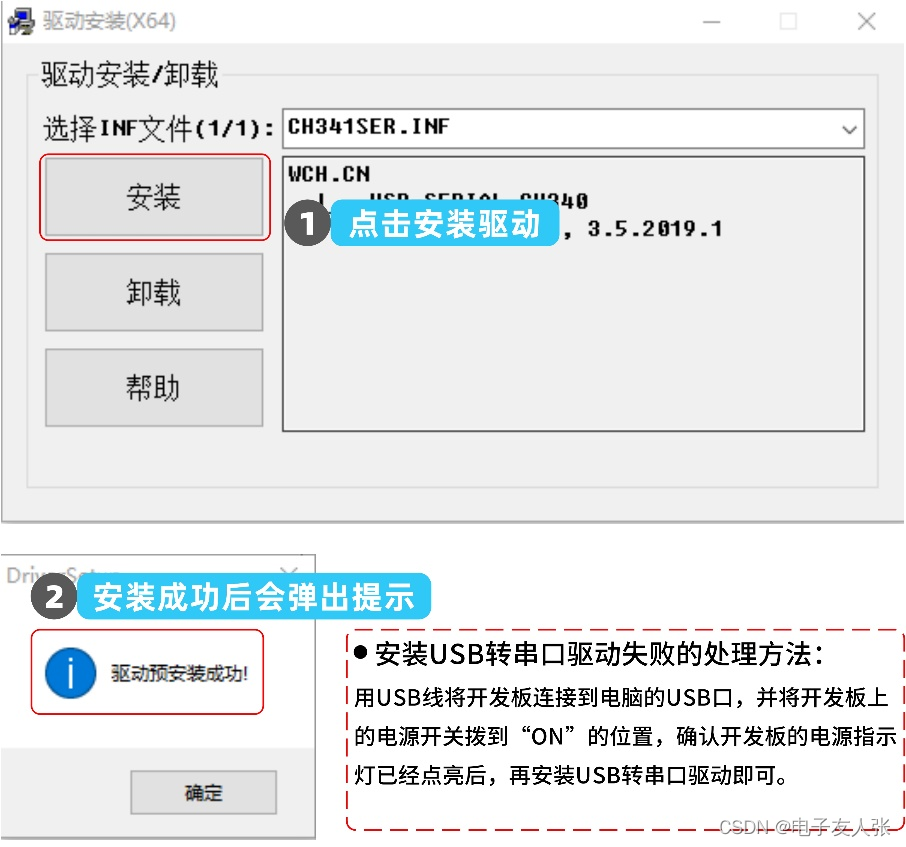
Task: Click the 安装 install button
Action: tap(154, 197)
